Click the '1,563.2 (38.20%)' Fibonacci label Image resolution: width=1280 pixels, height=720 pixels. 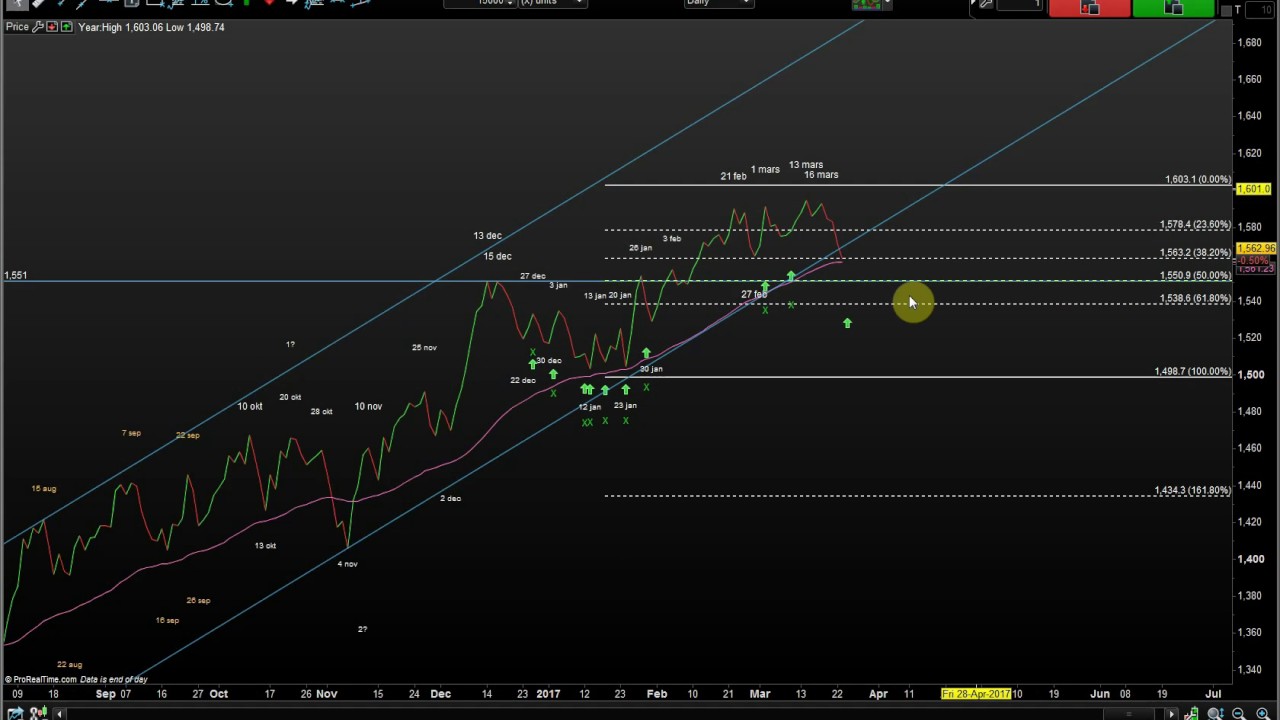pos(1195,253)
